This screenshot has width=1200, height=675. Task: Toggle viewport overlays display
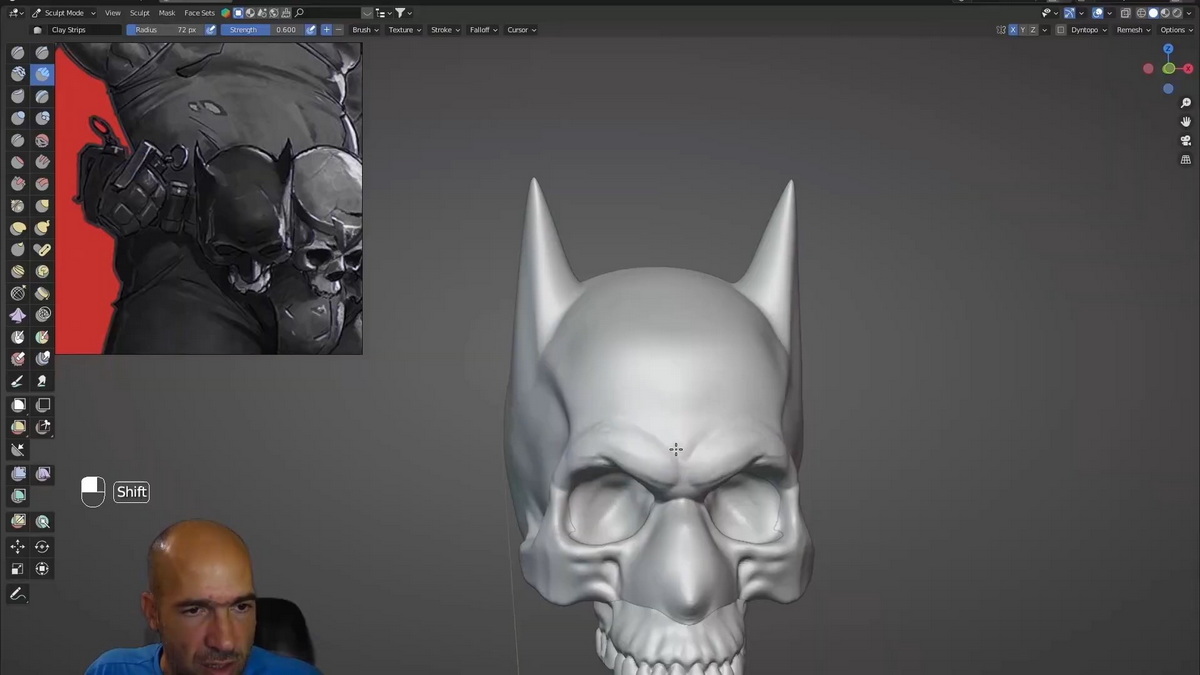[x=1098, y=13]
